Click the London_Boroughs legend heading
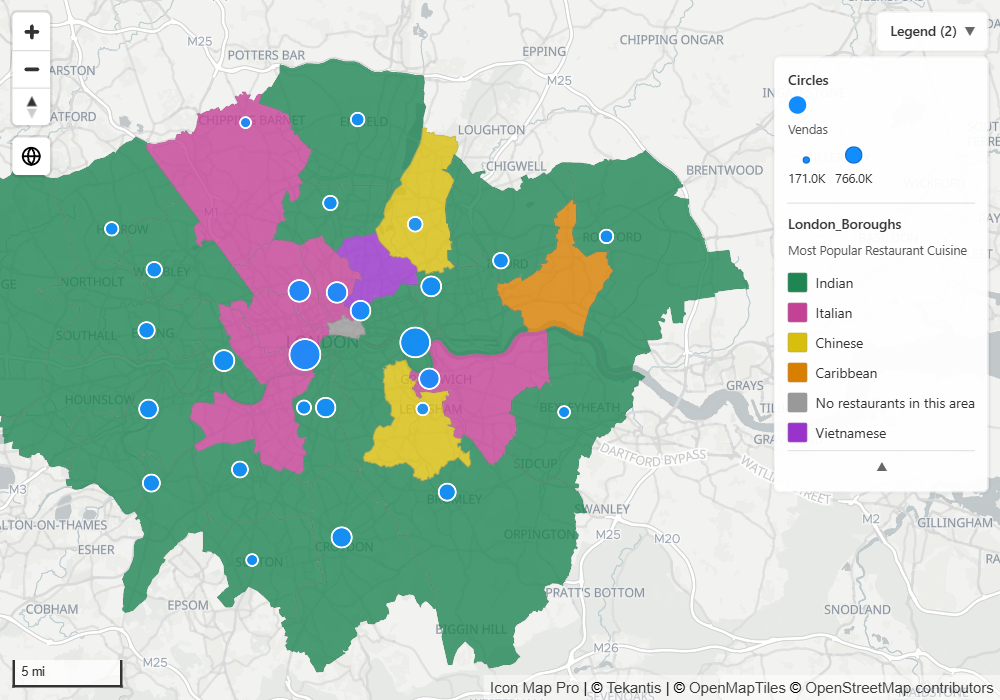The height and width of the screenshot is (700, 1000). coord(844,224)
